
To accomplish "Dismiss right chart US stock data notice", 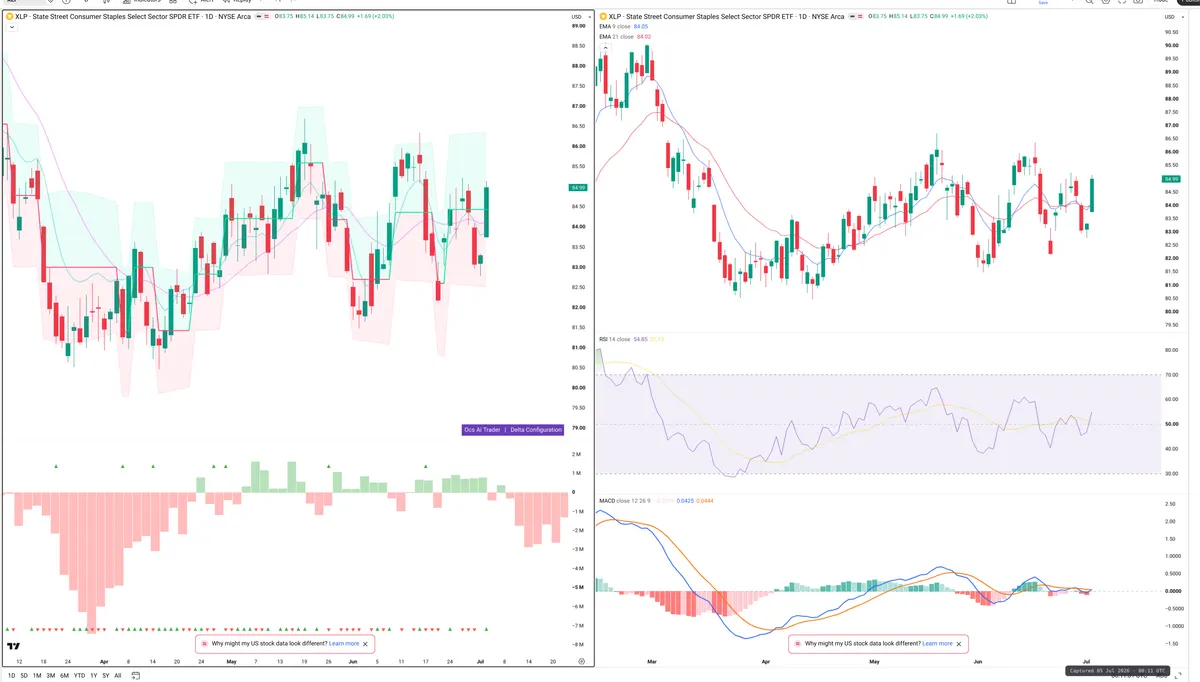I will click(958, 644).
